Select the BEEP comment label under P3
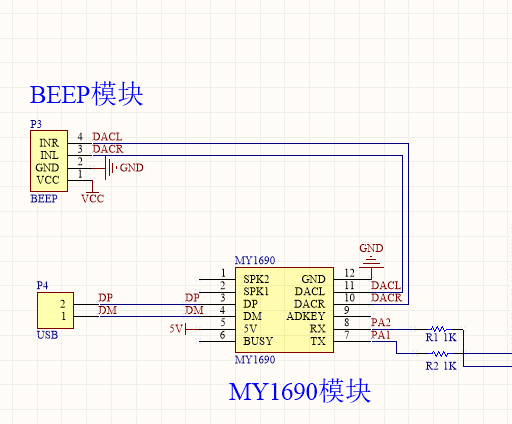The image size is (512, 424). [x=44, y=199]
